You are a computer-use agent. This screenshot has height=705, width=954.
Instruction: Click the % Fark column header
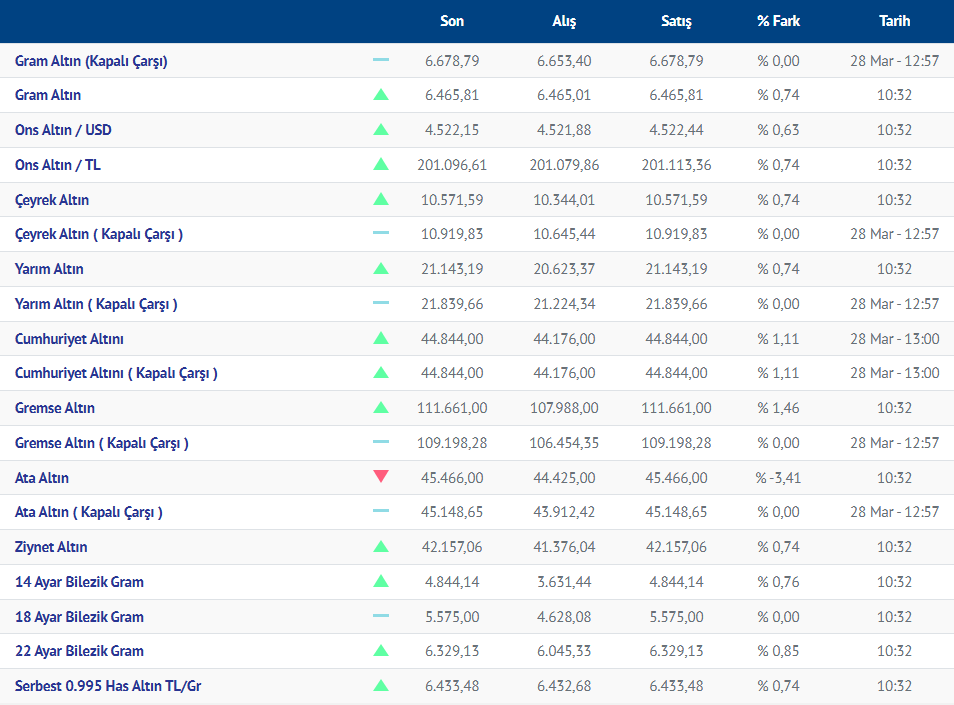778,21
